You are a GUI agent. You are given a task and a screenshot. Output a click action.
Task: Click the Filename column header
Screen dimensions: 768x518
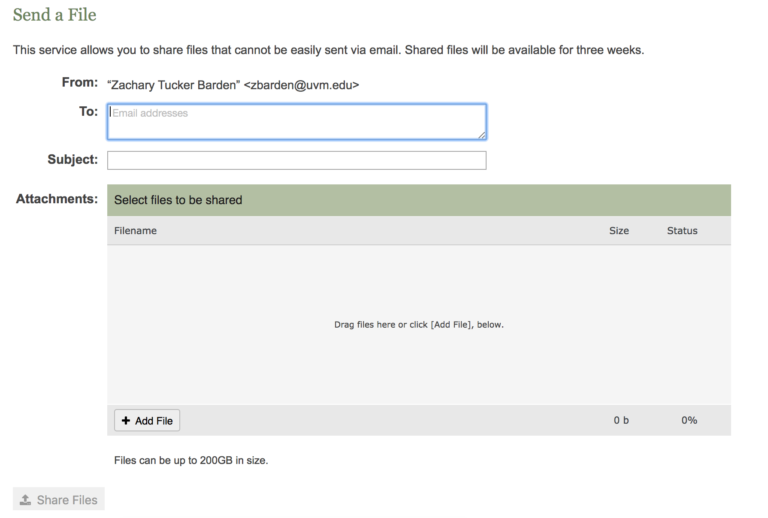[x=135, y=231]
